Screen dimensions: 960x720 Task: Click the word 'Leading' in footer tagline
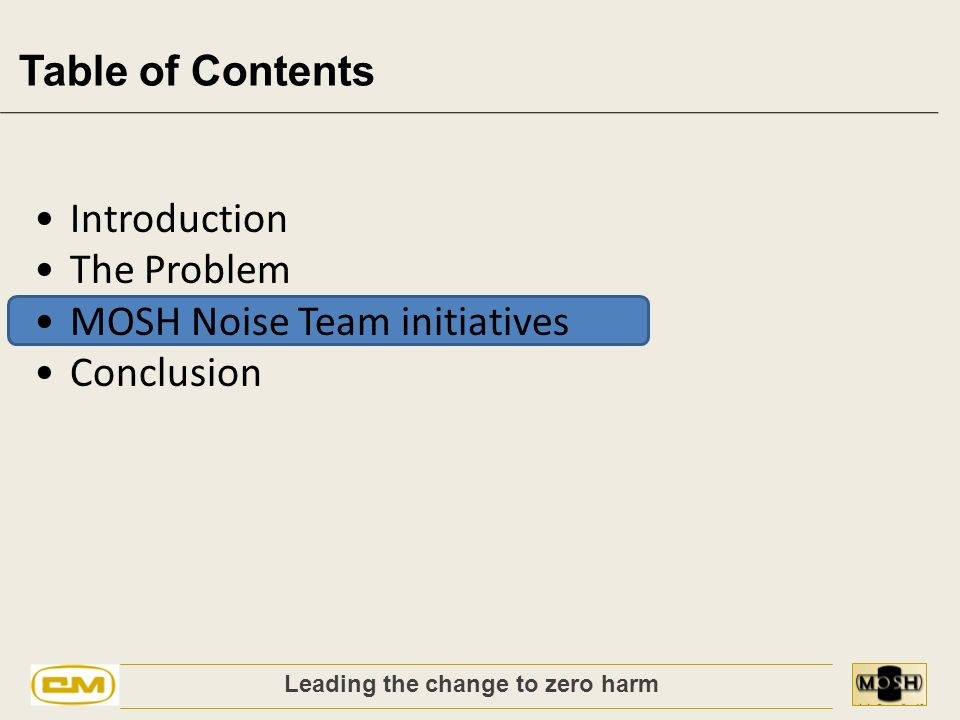pos(330,684)
